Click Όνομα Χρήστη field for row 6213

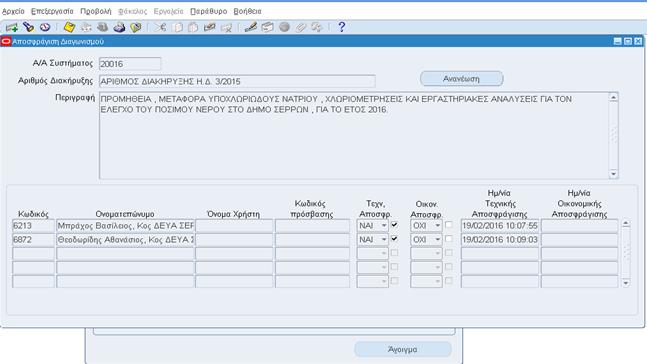[234, 226]
